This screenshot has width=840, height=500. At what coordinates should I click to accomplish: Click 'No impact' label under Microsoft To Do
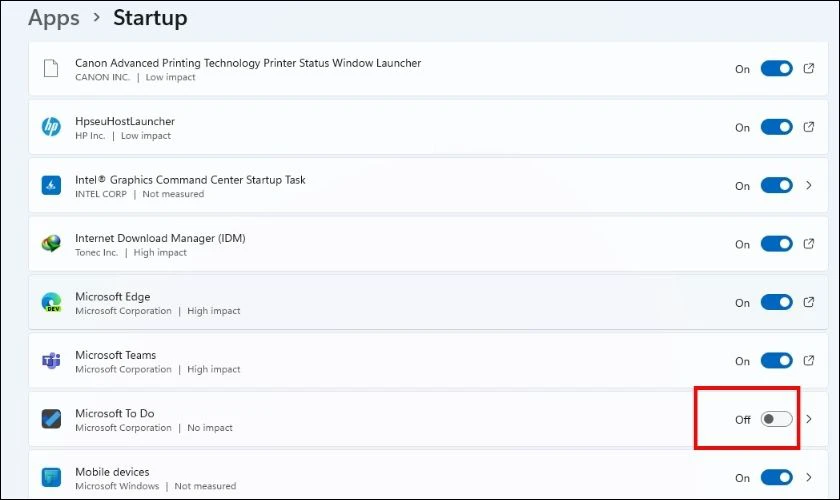[210, 428]
